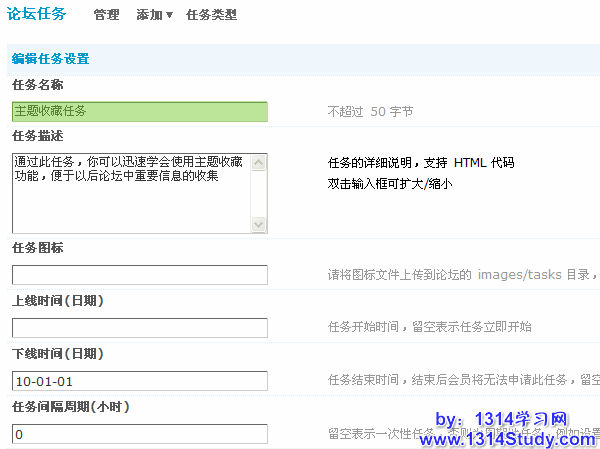Click the 论坛任务 page title
600x449 pixels.
click(x=37, y=14)
